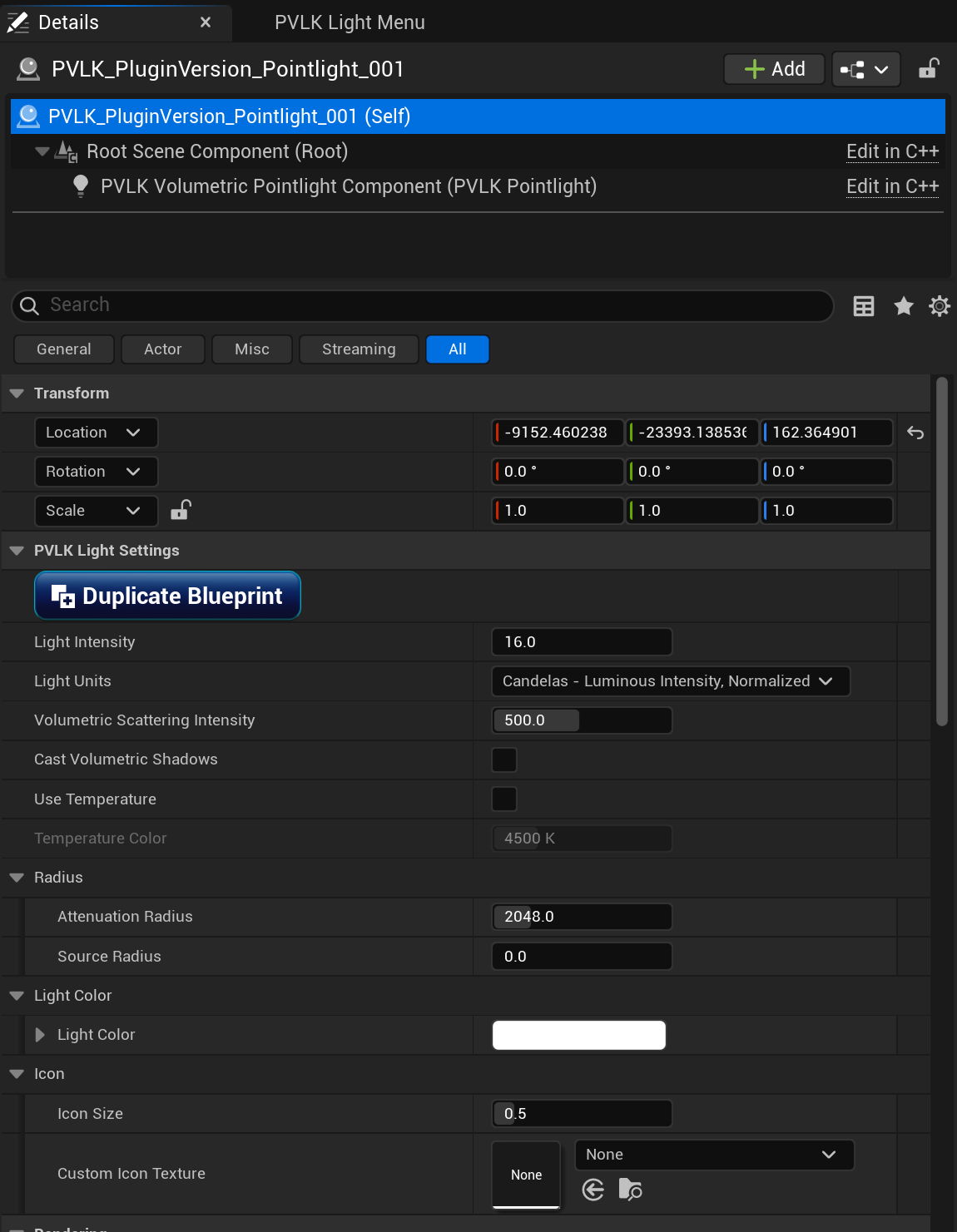
Task: Enable Use Temperature checkbox
Action: click(504, 799)
